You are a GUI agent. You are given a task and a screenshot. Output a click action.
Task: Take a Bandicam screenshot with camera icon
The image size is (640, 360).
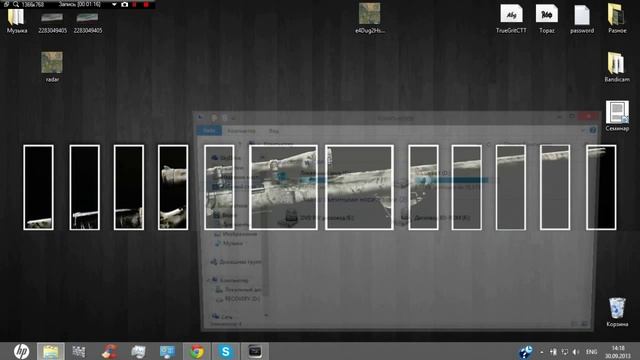(124, 4)
